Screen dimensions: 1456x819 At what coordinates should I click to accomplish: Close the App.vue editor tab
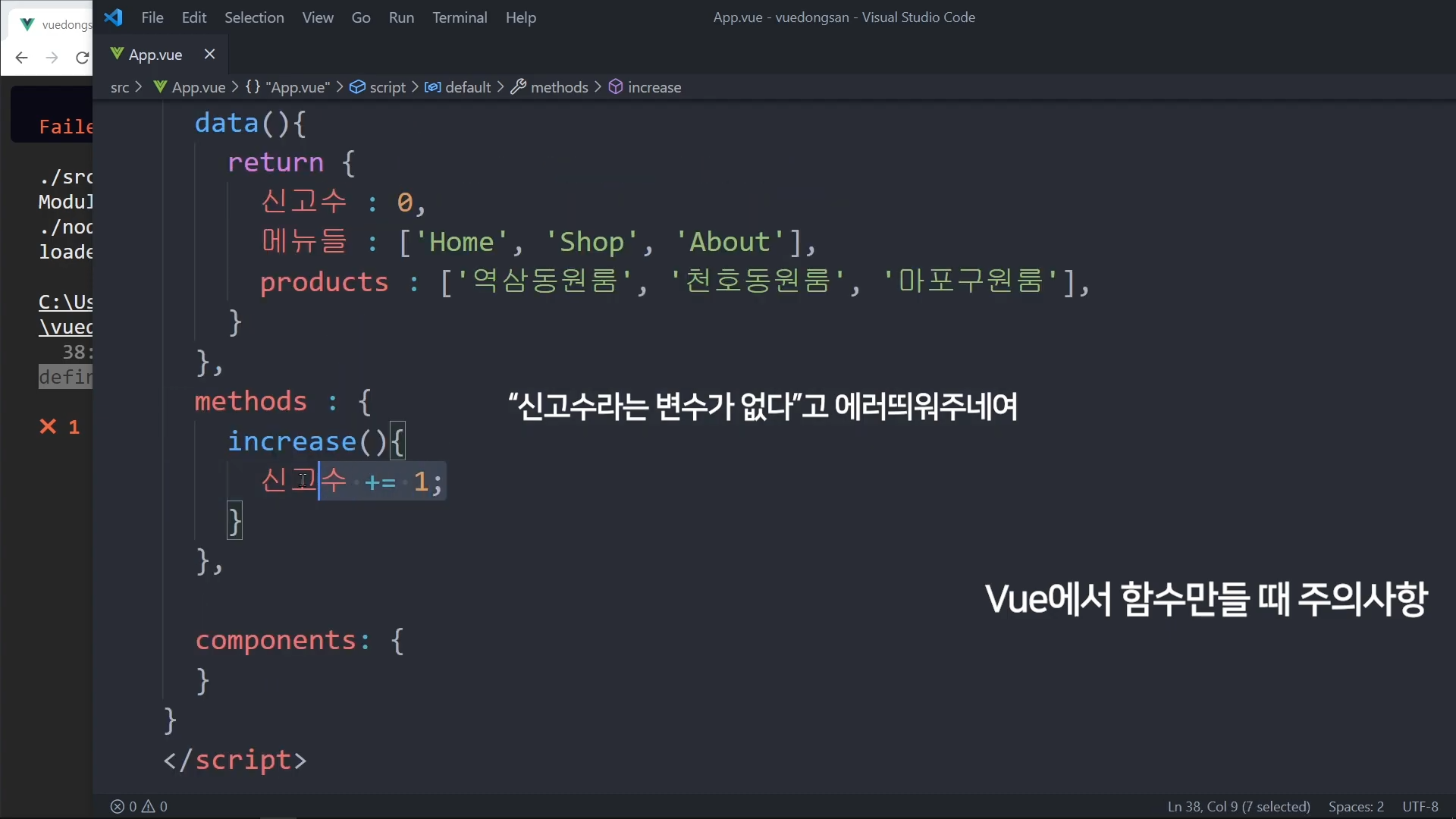pyautogui.click(x=210, y=54)
